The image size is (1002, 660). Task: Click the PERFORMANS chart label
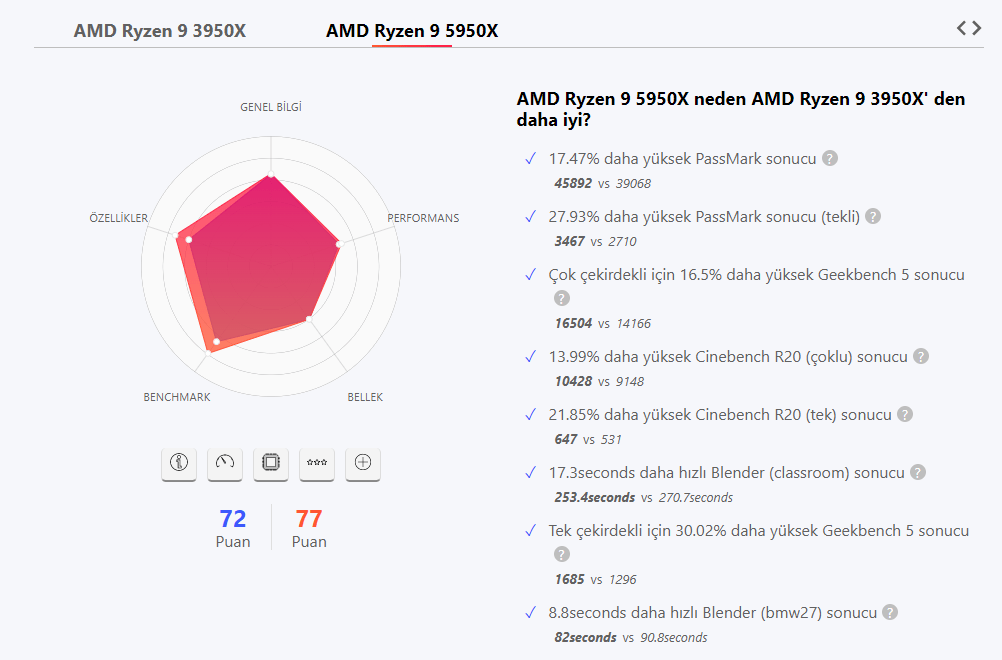(x=423, y=218)
